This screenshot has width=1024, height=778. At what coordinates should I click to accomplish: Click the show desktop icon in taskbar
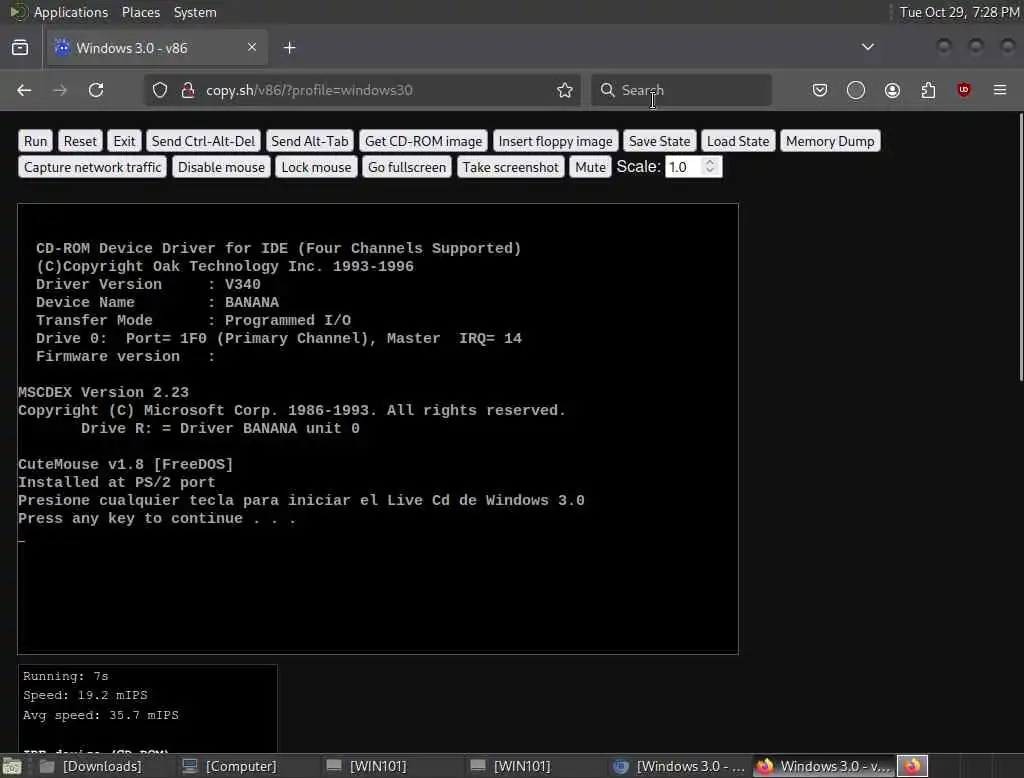coord(11,766)
